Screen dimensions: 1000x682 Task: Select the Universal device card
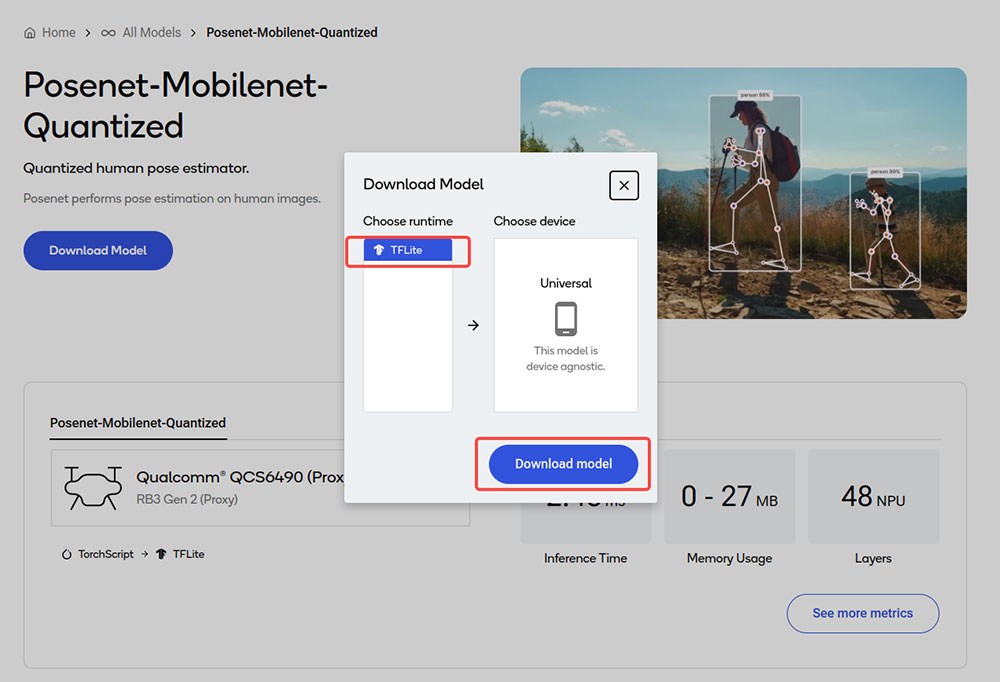tap(566, 325)
